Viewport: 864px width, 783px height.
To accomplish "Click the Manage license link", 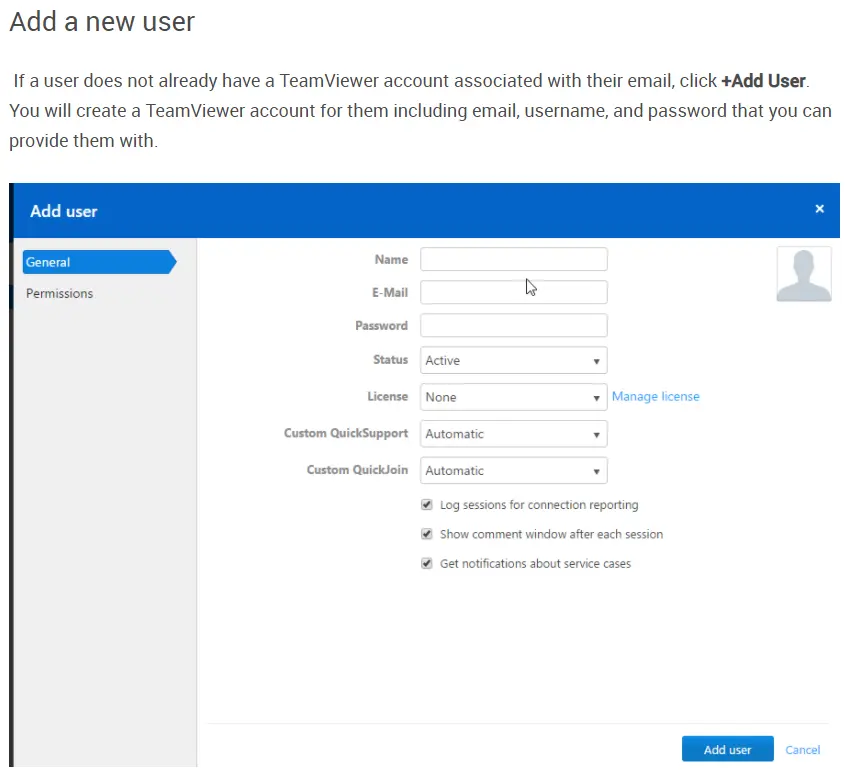I will (656, 397).
